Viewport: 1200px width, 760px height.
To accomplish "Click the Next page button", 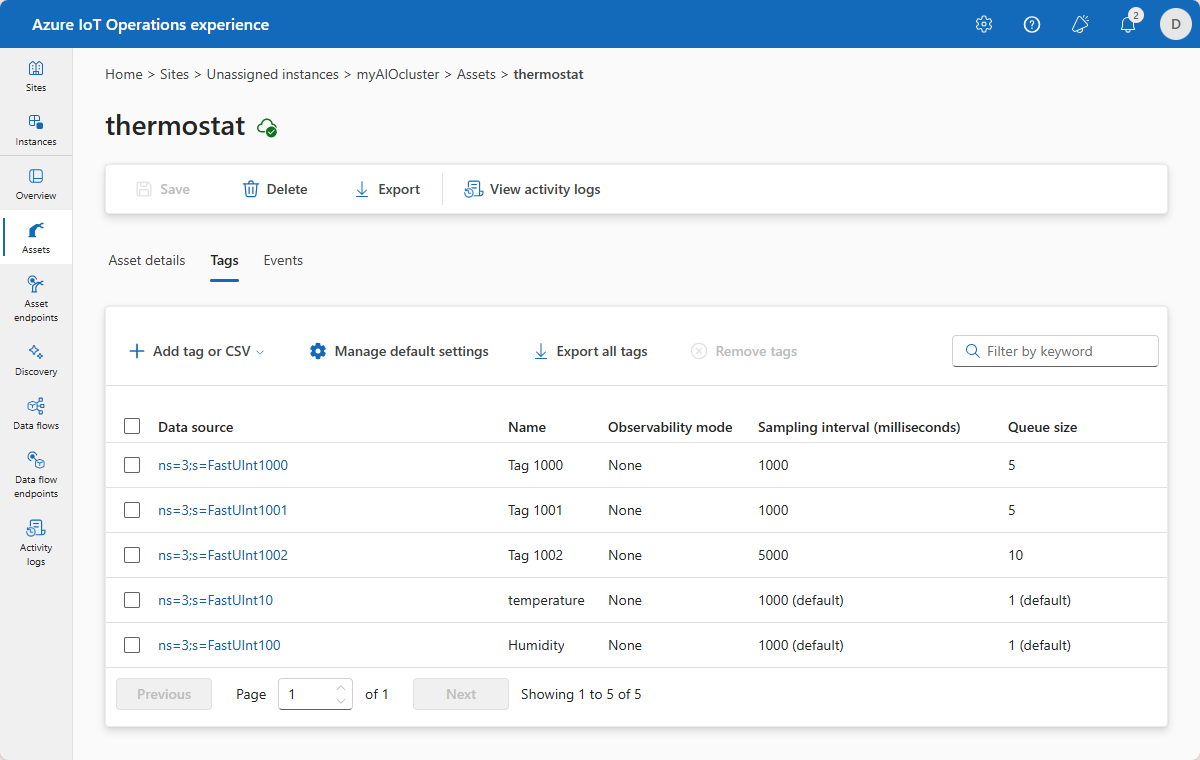I will (x=461, y=694).
